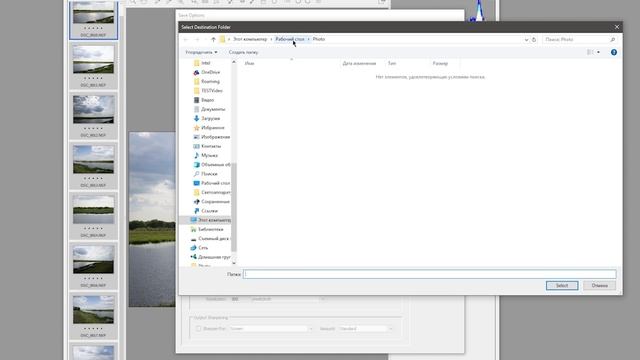Open the dimmed sharpening Amount dropdown in Save Options
The height and width of the screenshot is (360, 640).
point(366,329)
